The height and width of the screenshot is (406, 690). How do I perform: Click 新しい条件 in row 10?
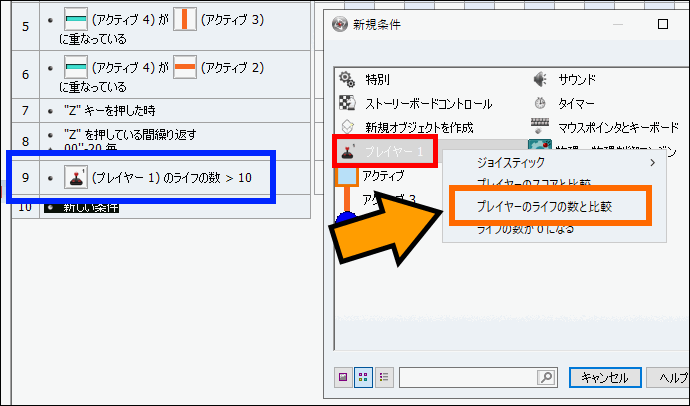pos(91,207)
